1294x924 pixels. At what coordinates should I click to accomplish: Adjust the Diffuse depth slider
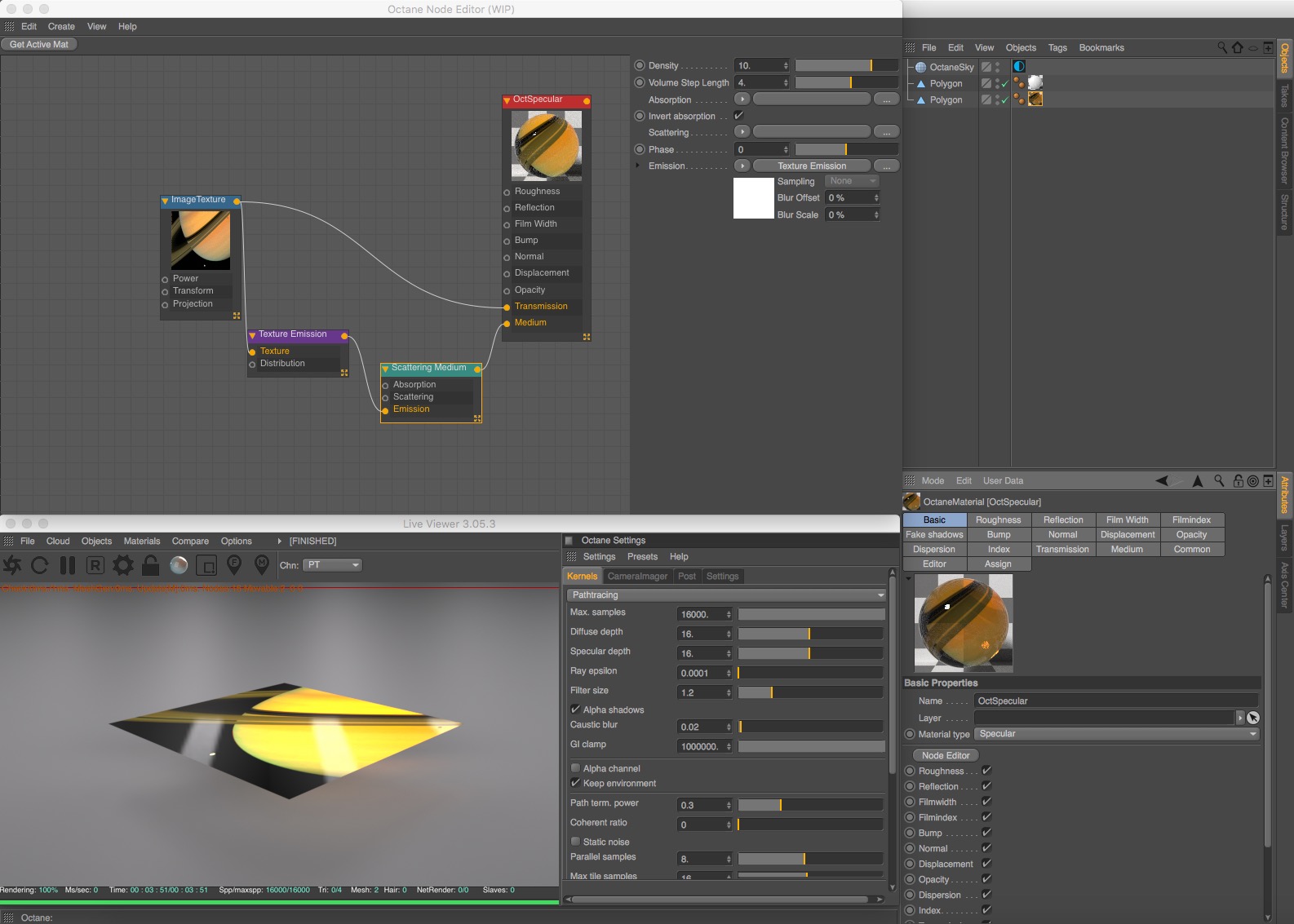(x=810, y=634)
